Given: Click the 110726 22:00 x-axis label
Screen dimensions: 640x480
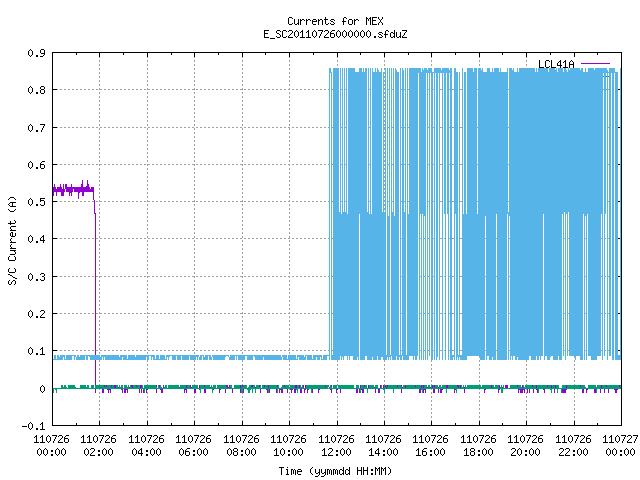Looking at the screenshot, I should (x=573, y=446).
